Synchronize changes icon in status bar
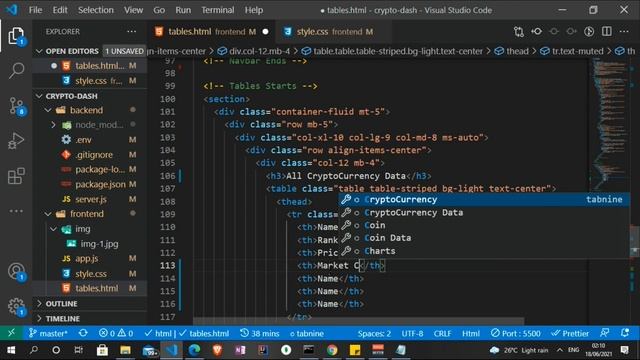 pyautogui.click(x=83, y=333)
